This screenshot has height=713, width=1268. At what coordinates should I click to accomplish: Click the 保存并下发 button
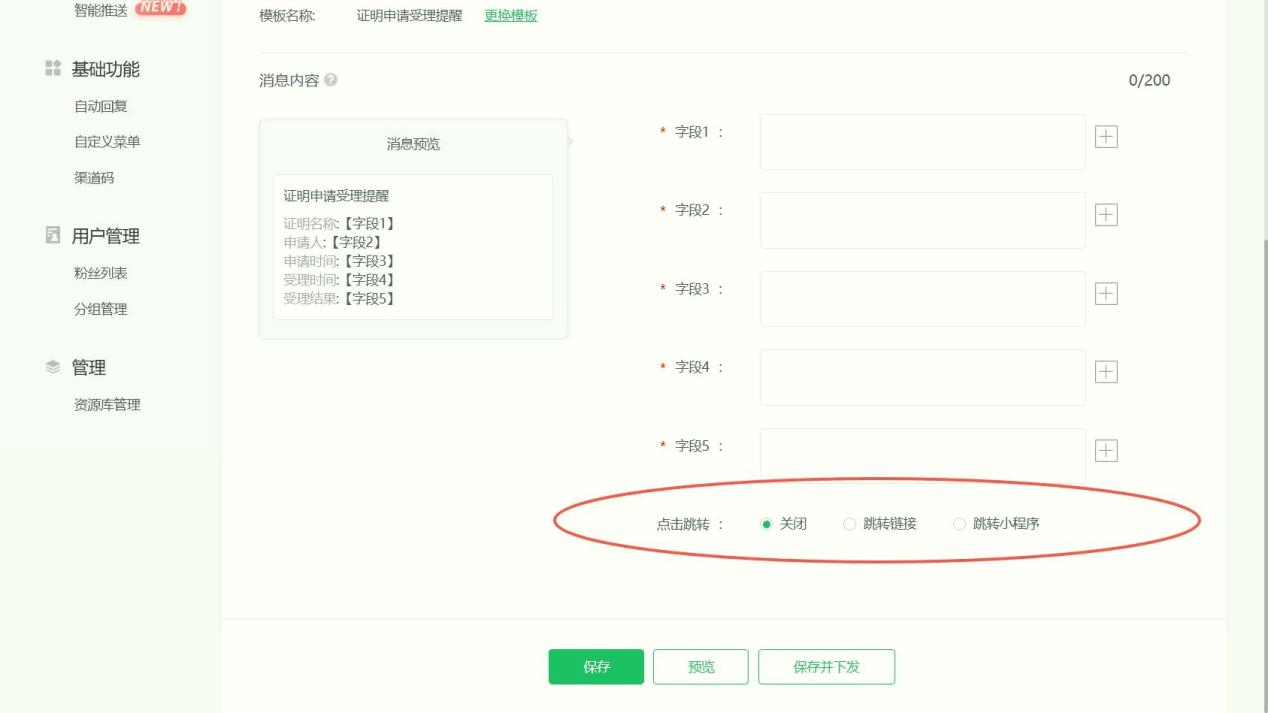coord(826,667)
